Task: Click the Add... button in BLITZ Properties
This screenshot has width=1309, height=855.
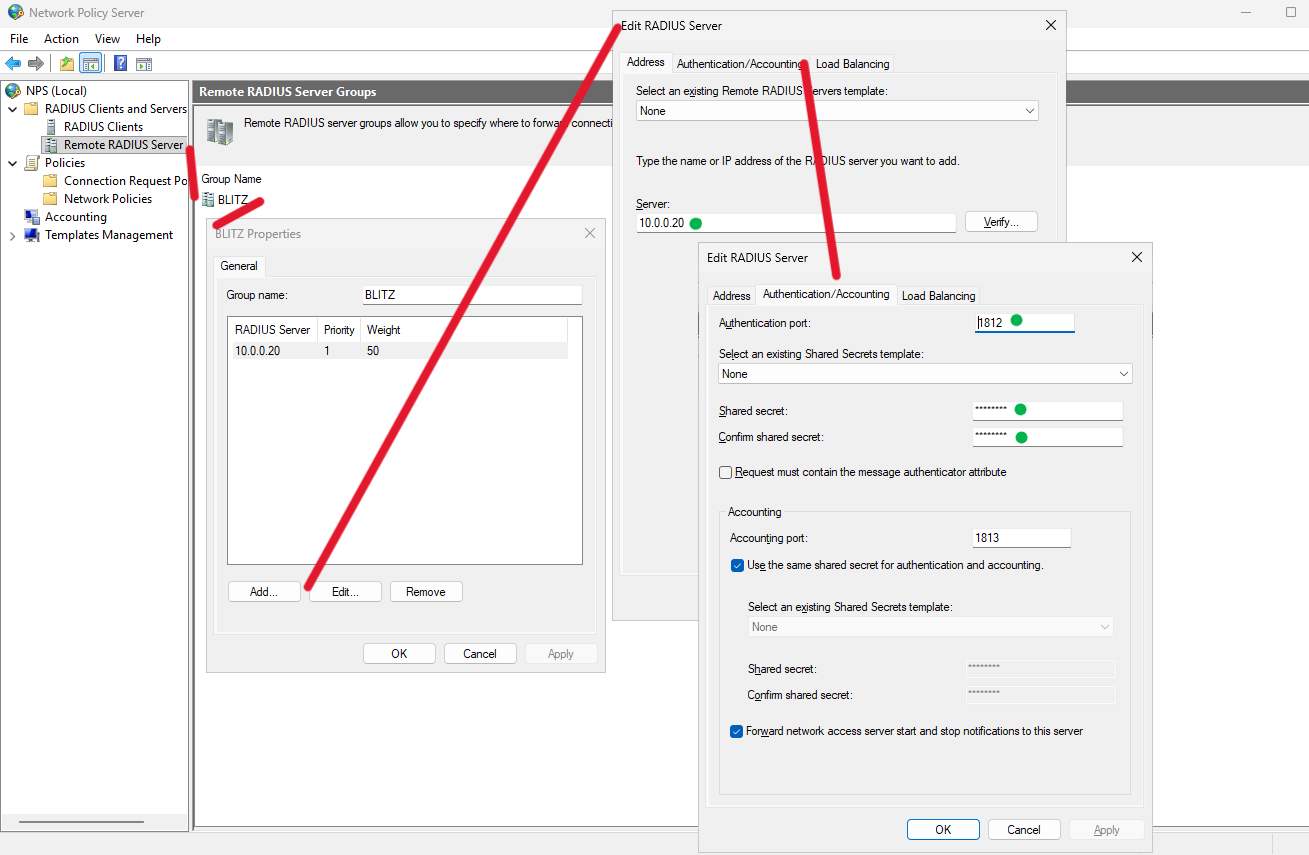Action: tap(264, 592)
